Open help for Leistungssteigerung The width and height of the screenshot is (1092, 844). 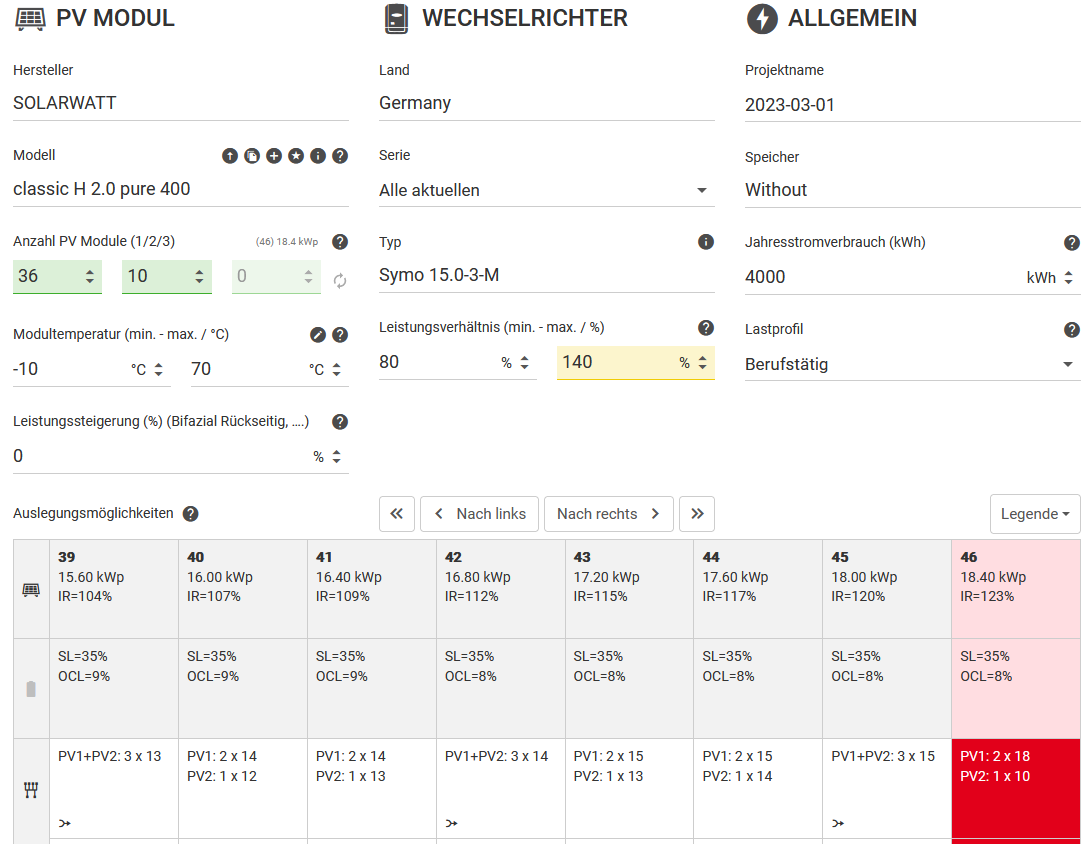pos(340,422)
